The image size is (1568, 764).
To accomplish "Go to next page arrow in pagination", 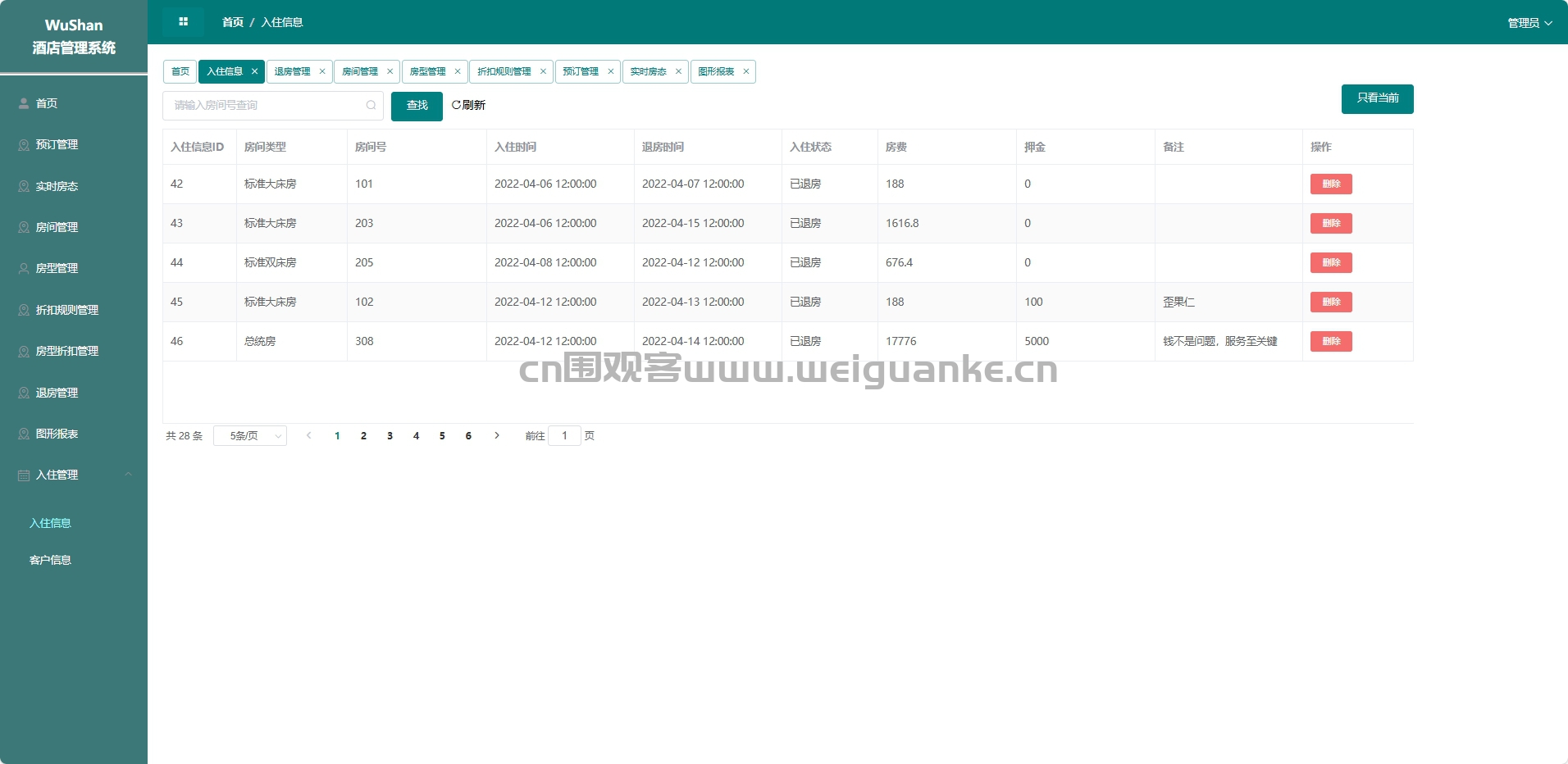I will (x=497, y=435).
